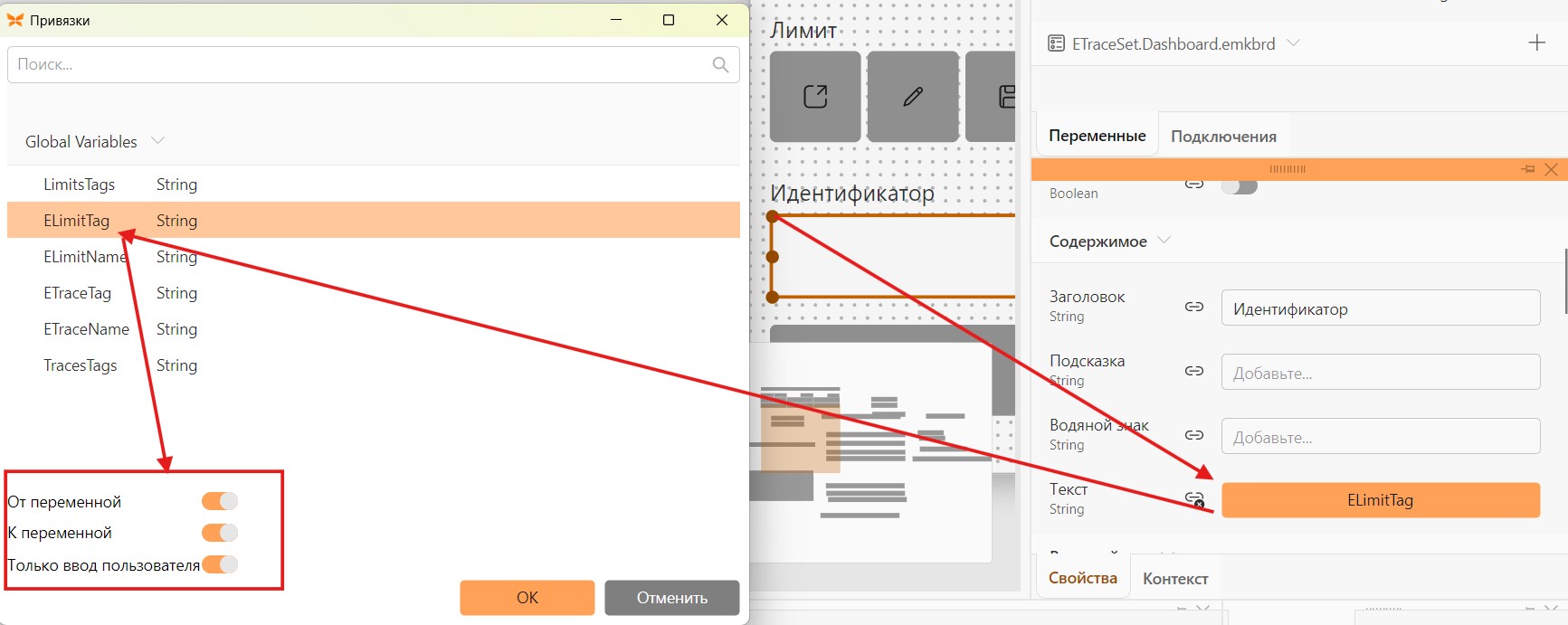Toggle the К переменной switch
The width and height of the screenshot is (1568, 625).
[x=219, y=533]
